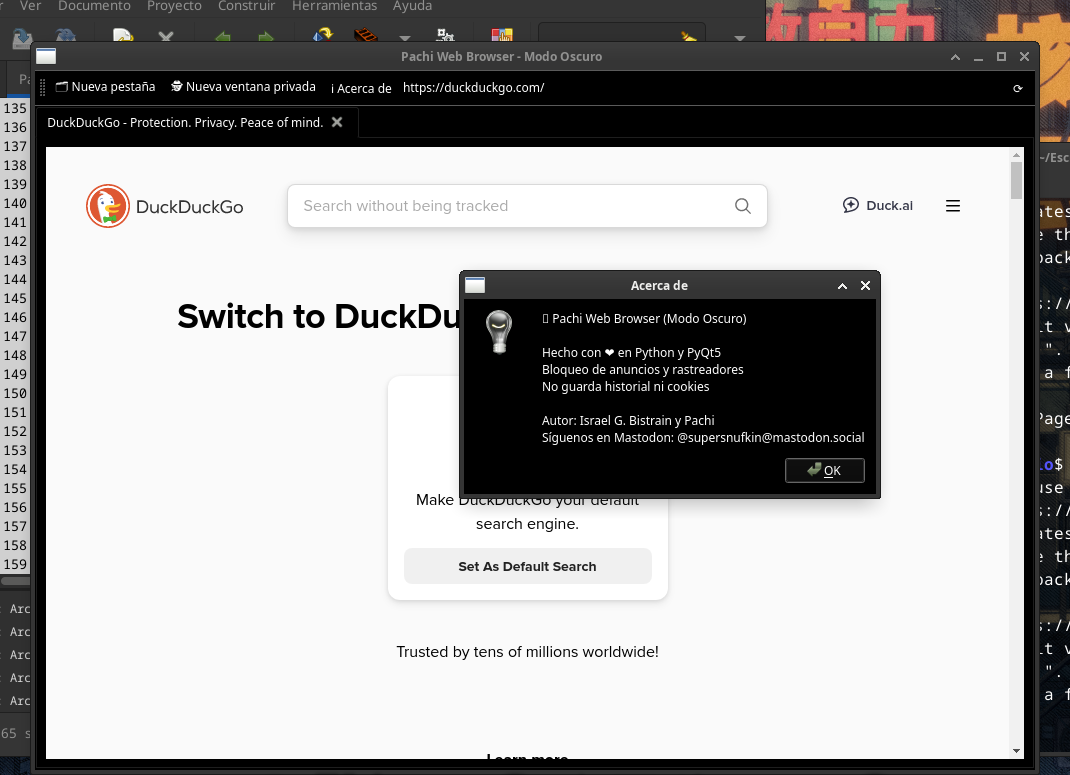This screenshot has height=775, width=1070.
Task: Open a Nueva pestaña in Pachi browser
Action: coord(105,87)
